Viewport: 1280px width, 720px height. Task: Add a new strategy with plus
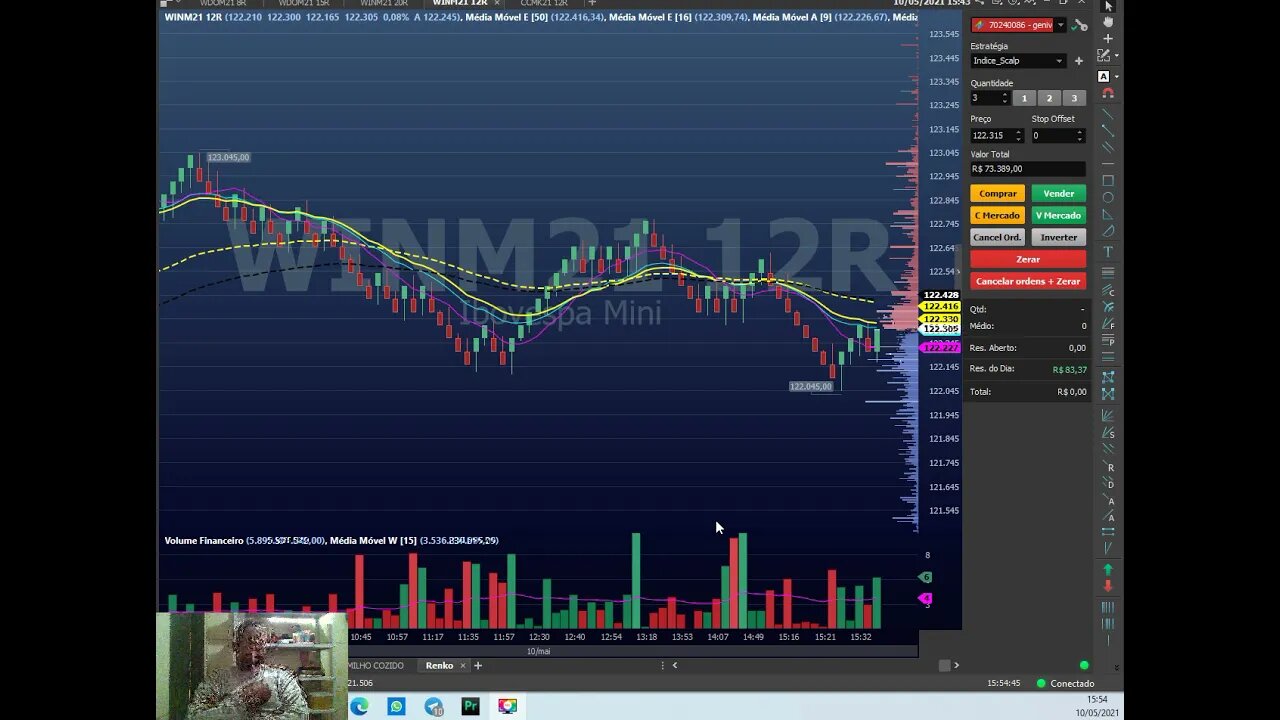(1078, 61)
